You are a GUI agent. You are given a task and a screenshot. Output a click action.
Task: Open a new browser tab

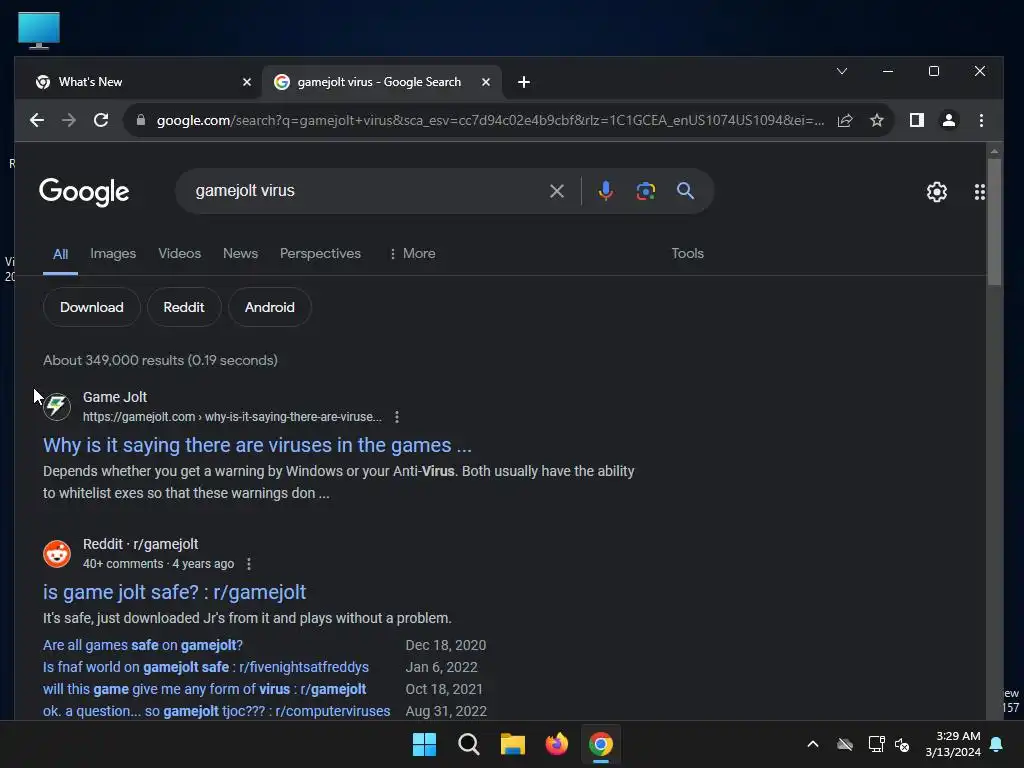[524, 82]
